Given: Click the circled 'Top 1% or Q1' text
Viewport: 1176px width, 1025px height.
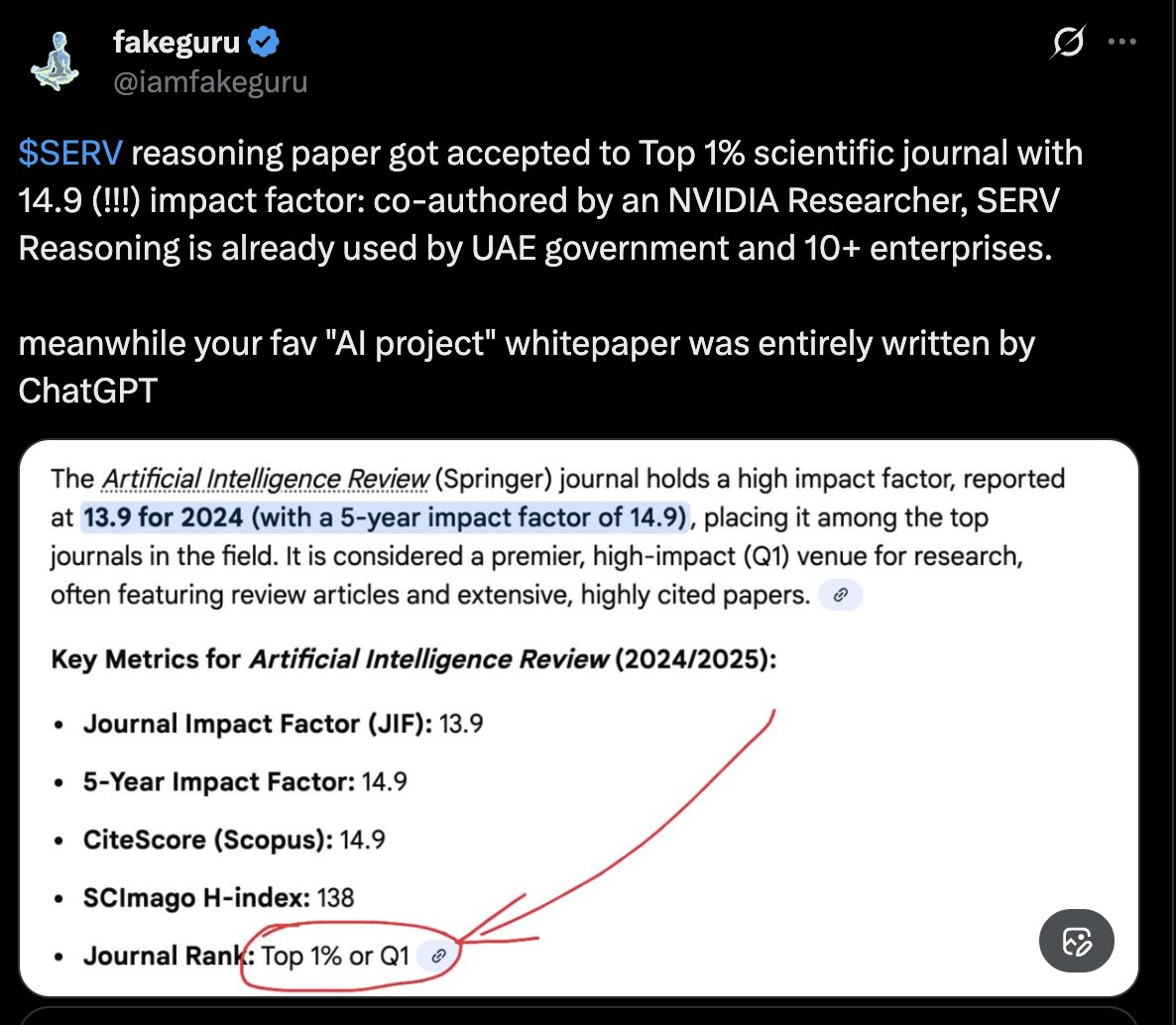Looking at the screenshot, I should point(335,957).
